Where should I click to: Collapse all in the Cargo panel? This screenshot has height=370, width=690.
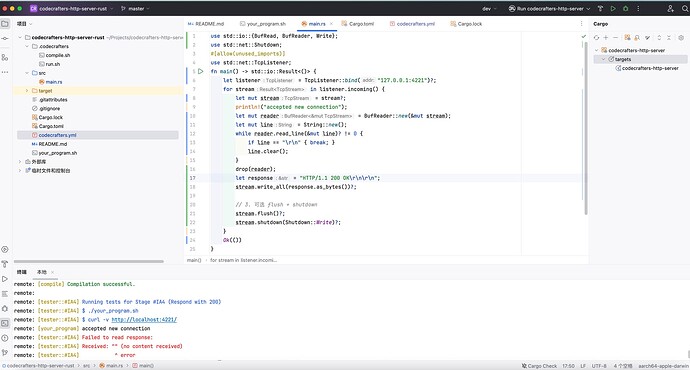[669, 38]
